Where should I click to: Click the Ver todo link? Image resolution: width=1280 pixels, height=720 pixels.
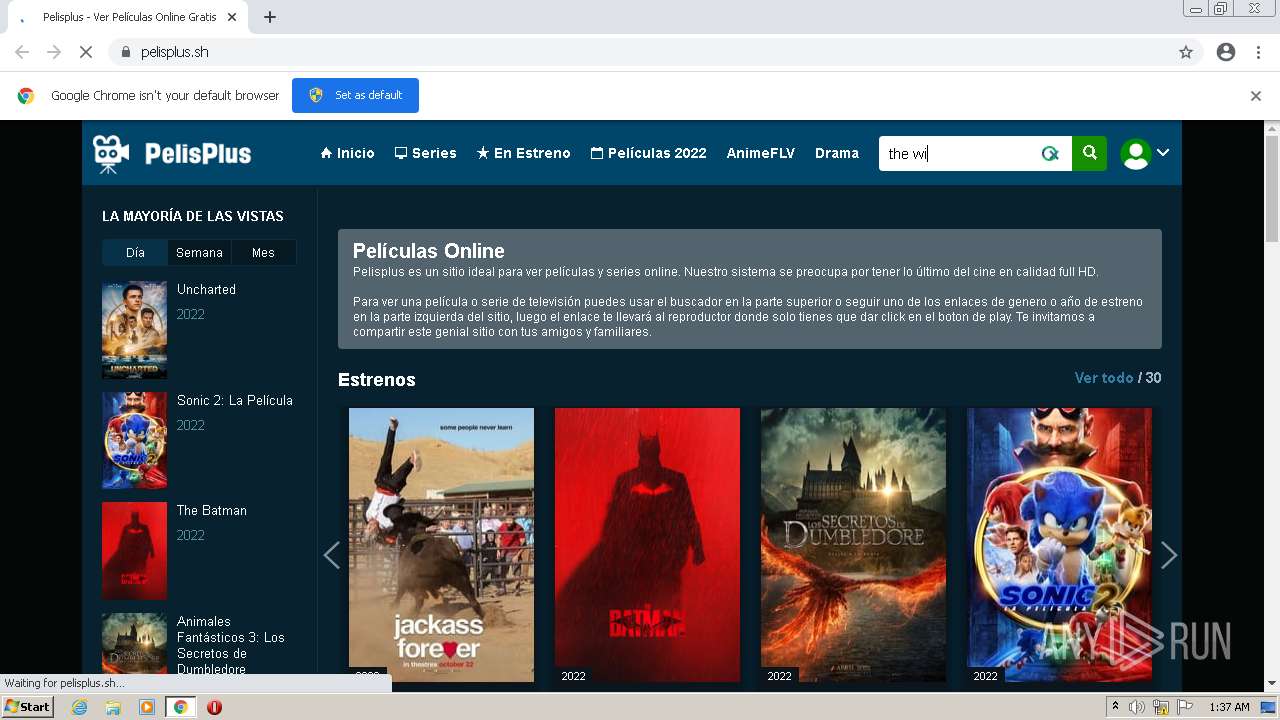pos(1104,378)
